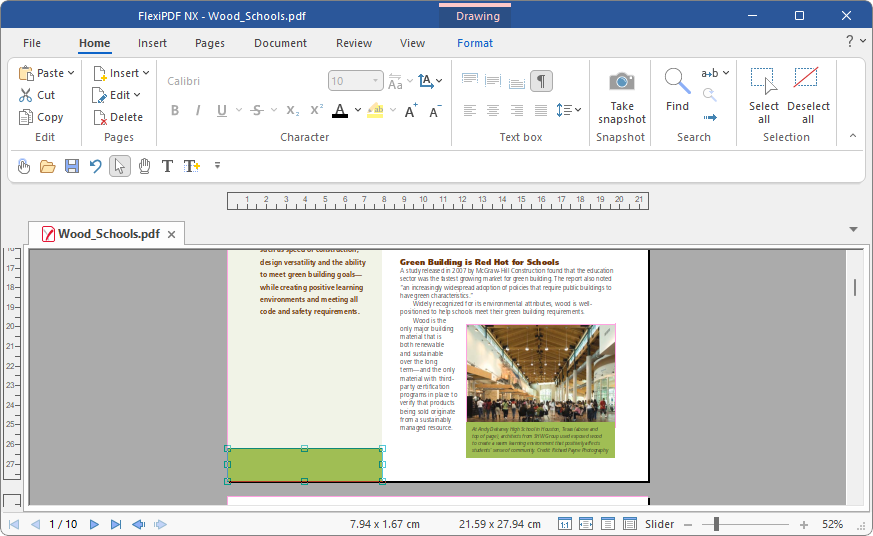Open the font size dropdown
The height and width of the screenshot is (536, 873).
376,81
